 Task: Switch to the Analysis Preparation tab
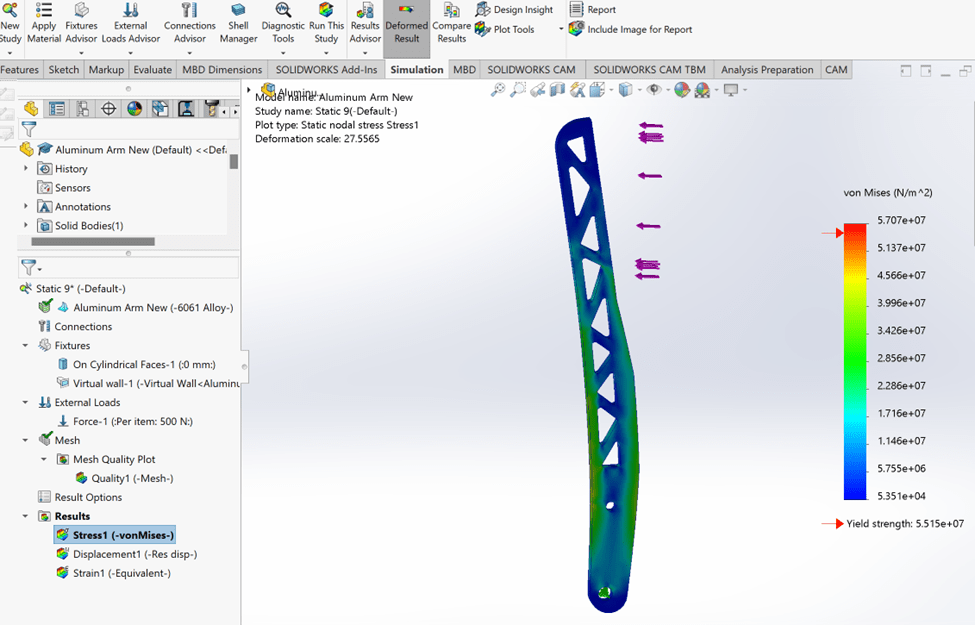tap(767, 70)
